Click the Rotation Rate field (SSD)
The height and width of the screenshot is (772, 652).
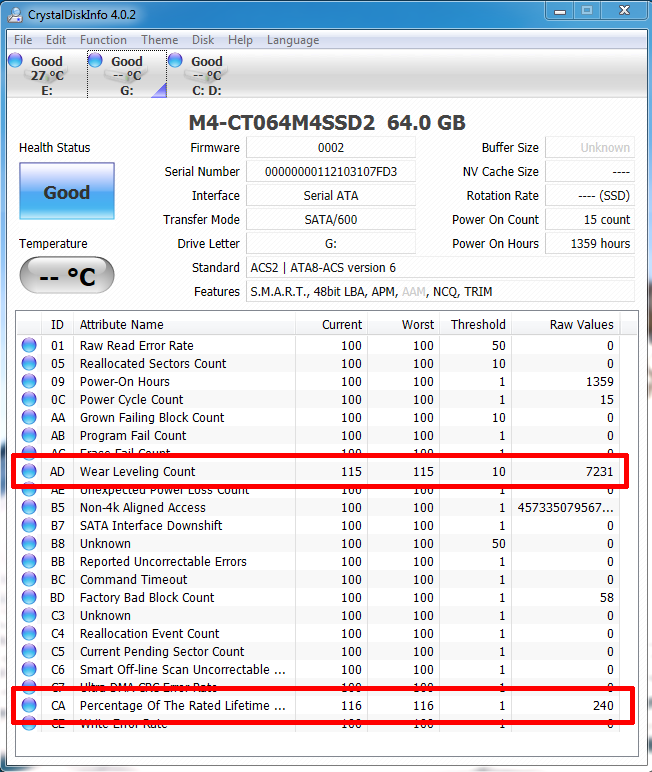tap(590, 195)
